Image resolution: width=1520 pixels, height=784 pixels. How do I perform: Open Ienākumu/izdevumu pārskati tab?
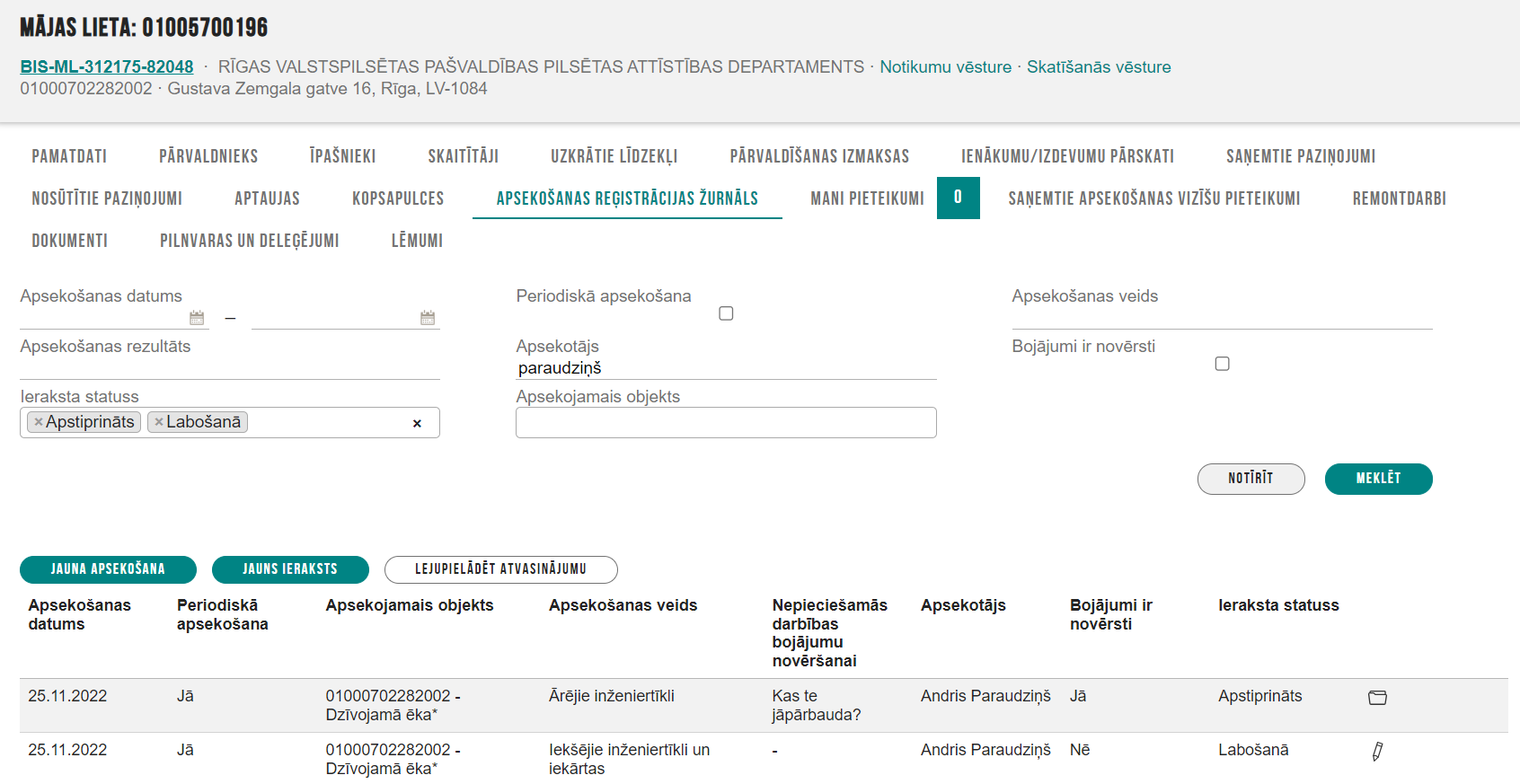point(1067,156)
